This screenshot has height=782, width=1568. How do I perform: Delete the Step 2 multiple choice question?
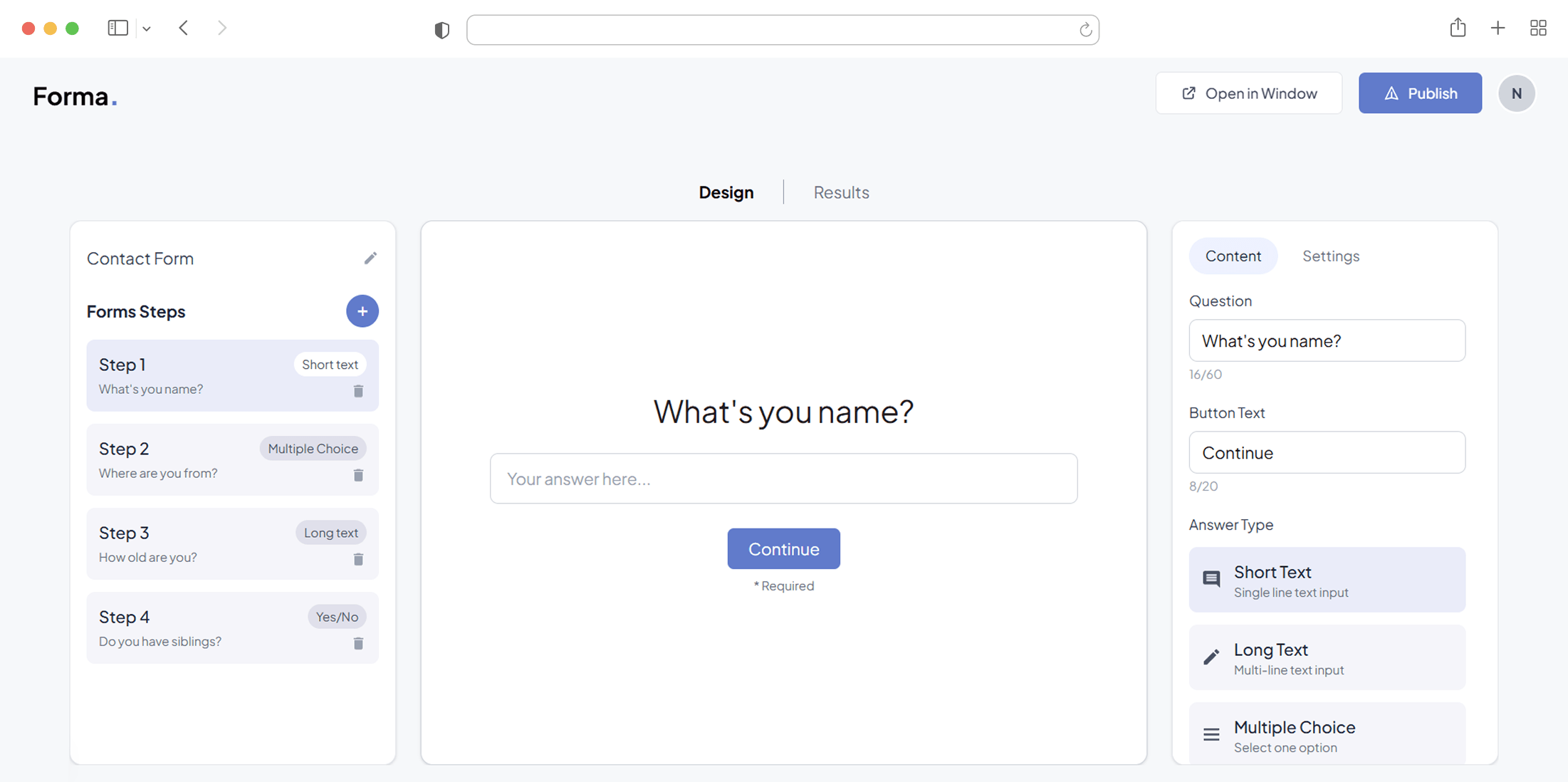point(359,475)
